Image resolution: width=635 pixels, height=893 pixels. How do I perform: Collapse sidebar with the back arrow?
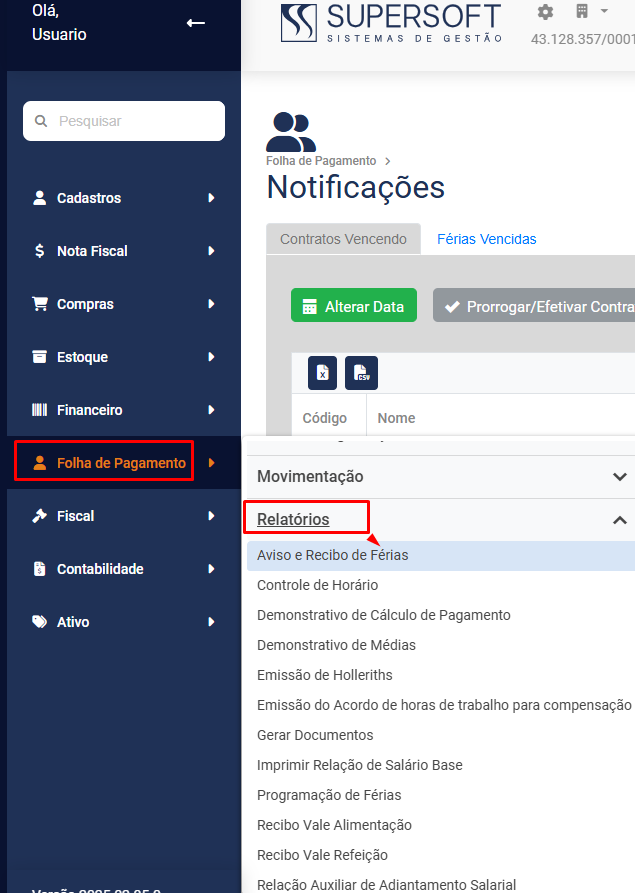pos(195,23)
